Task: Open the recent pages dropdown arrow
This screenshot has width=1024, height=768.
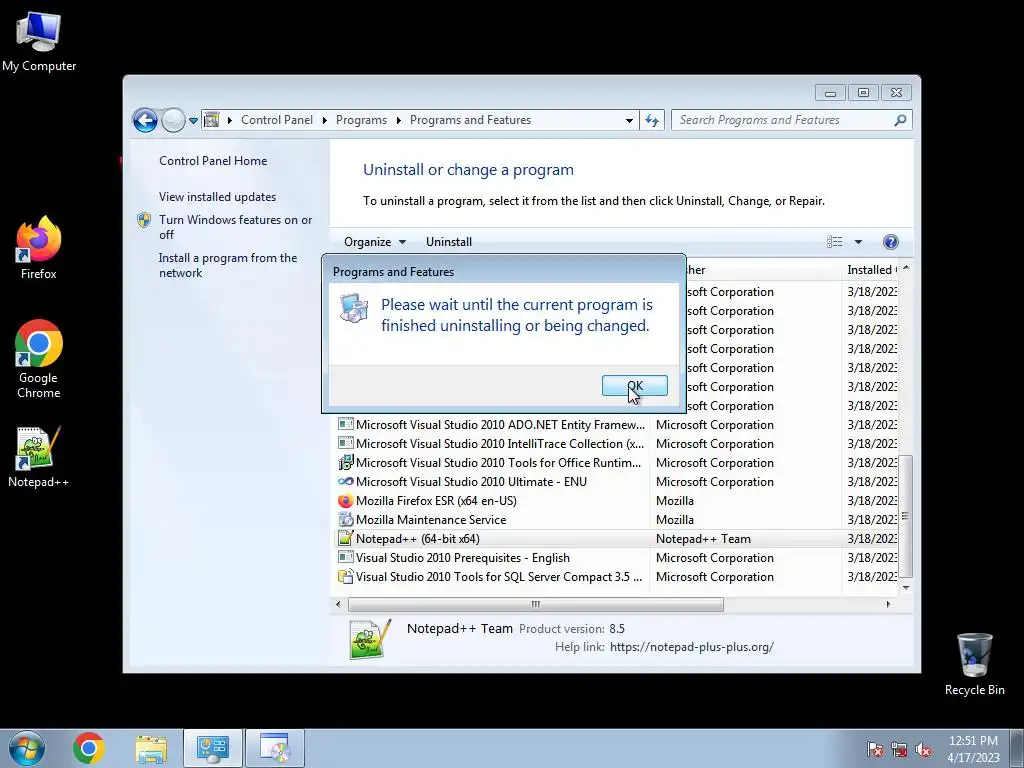Action: [193, 121]
